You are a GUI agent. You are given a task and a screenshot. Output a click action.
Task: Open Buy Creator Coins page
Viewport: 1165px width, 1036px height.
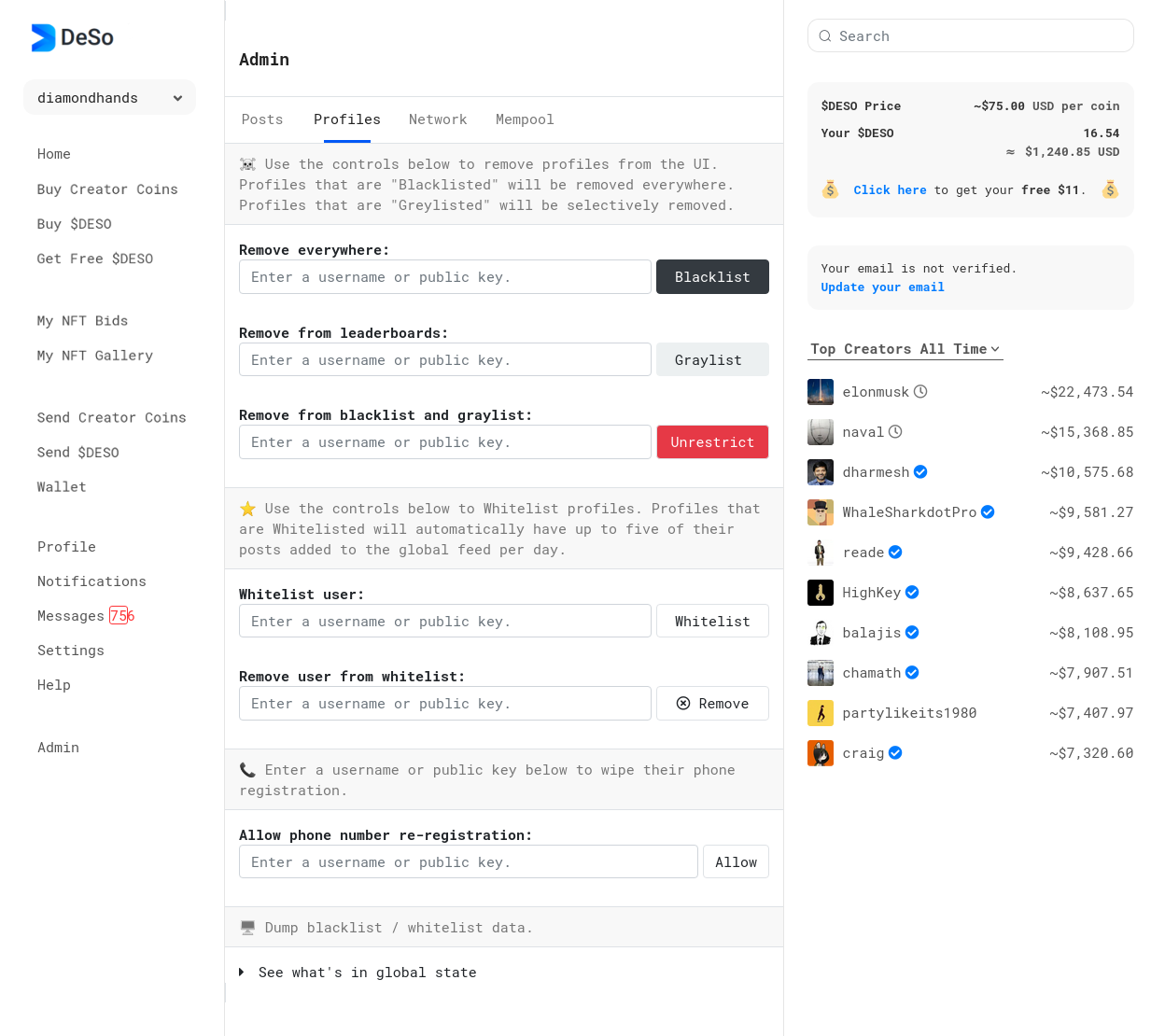click(x=107, y=189)
